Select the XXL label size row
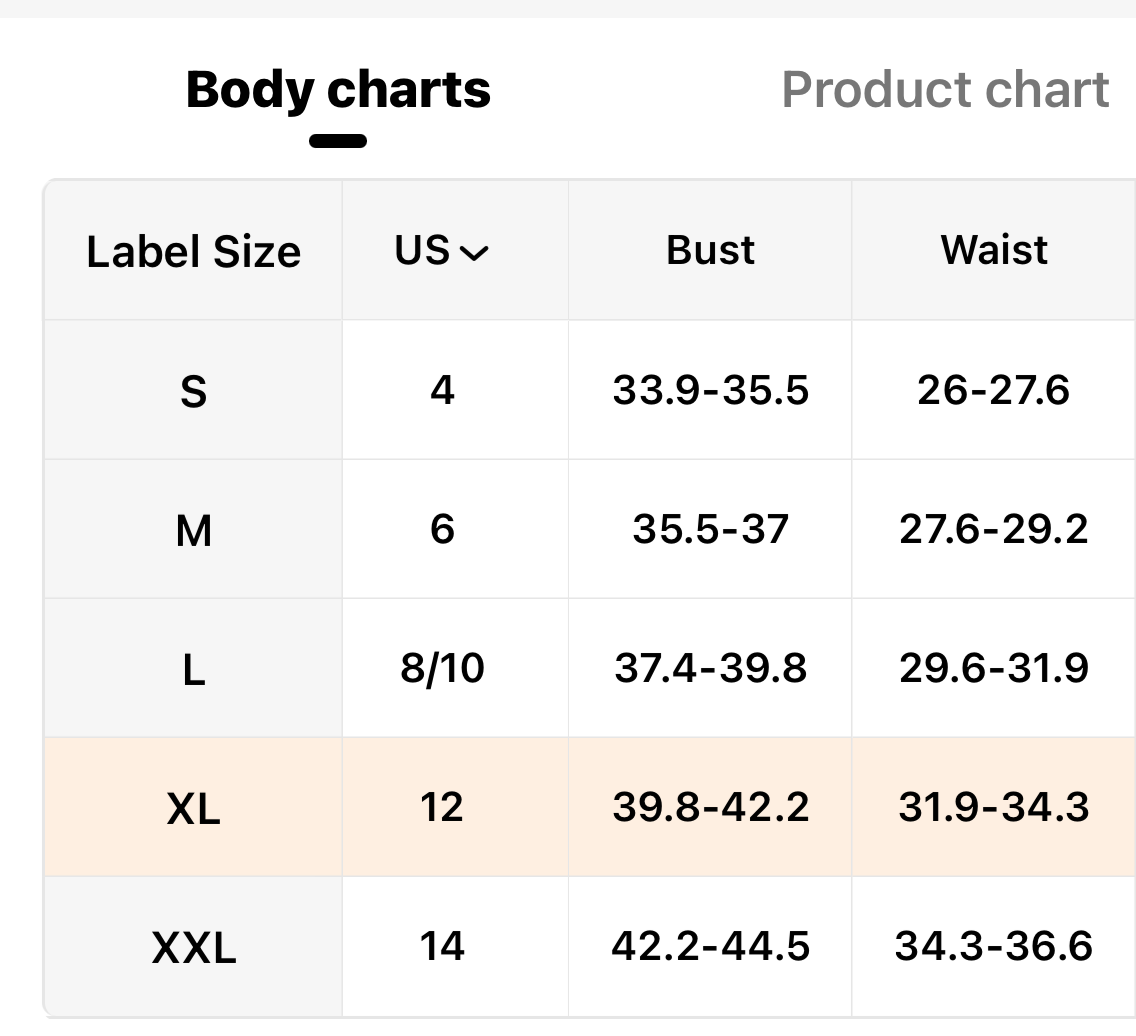 [193, 946]
